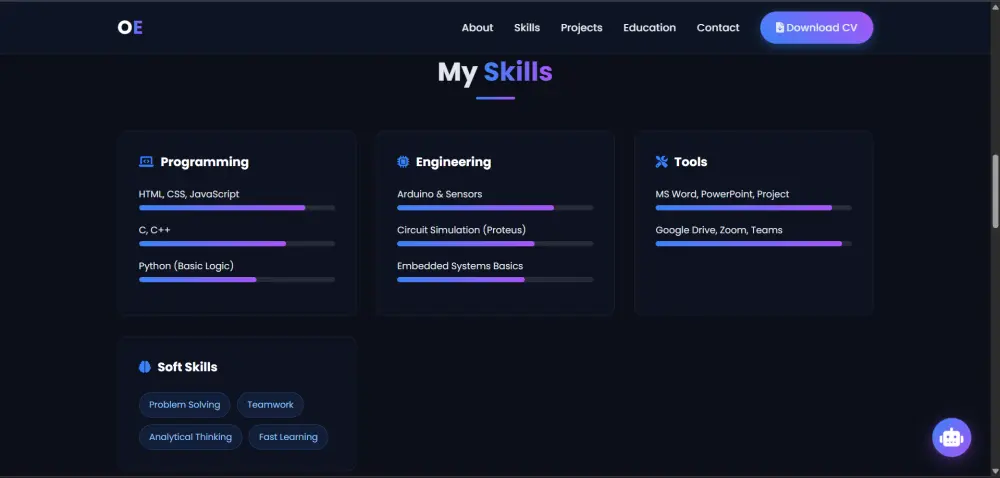
Task: Click the Engineering card heading
Action: pyautogui.click(x=453, y=162)
